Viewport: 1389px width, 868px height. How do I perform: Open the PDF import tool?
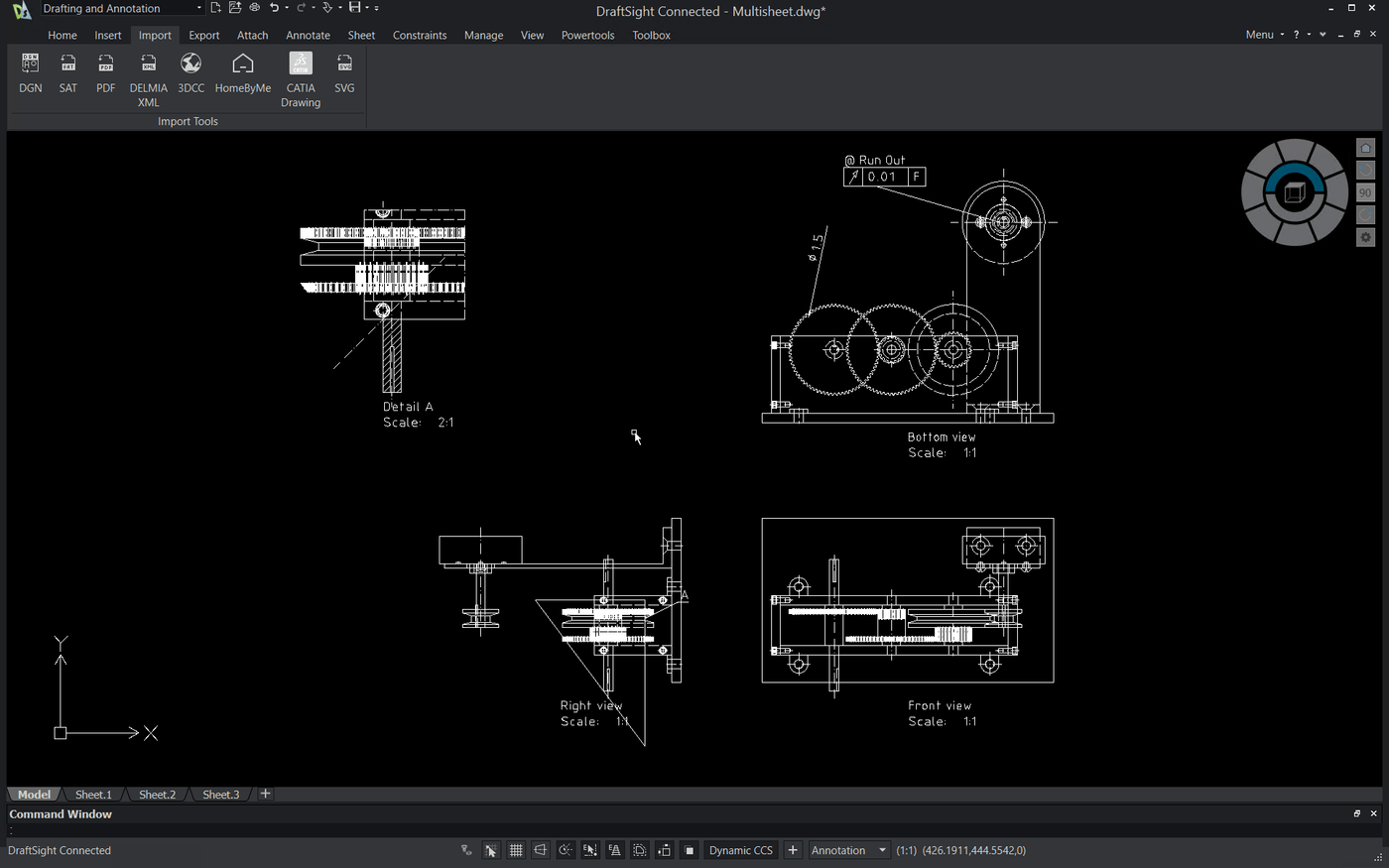pyautogui.click(x=105, y=74)
